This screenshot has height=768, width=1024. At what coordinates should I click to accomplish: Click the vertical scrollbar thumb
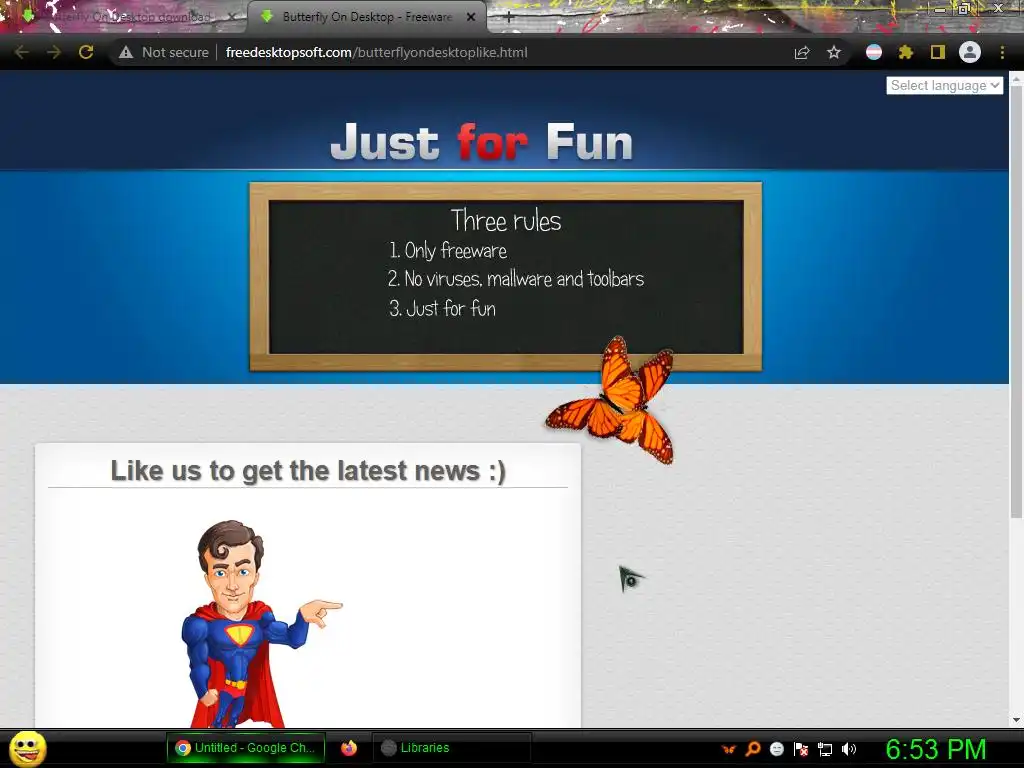[1016, 300]
